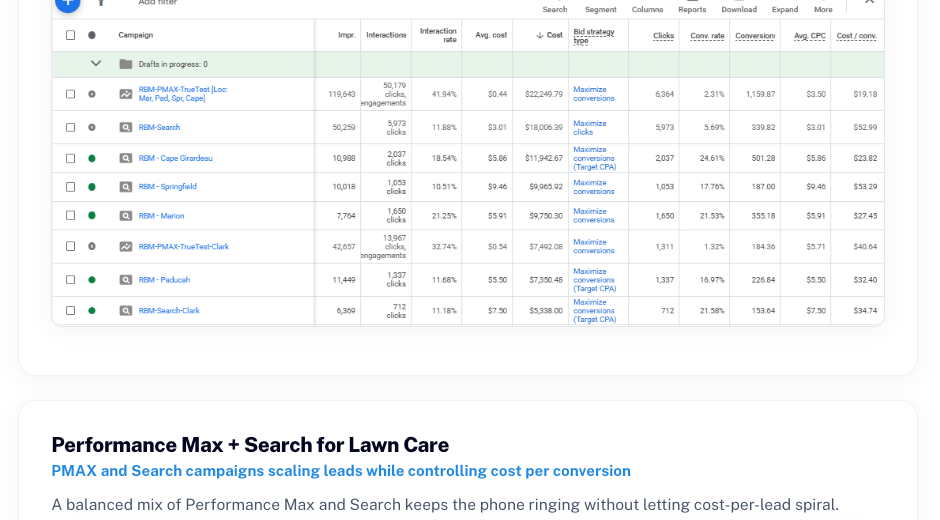
Task: Select the RBM-Search row checkbox
Action: [x=70, y=127]
